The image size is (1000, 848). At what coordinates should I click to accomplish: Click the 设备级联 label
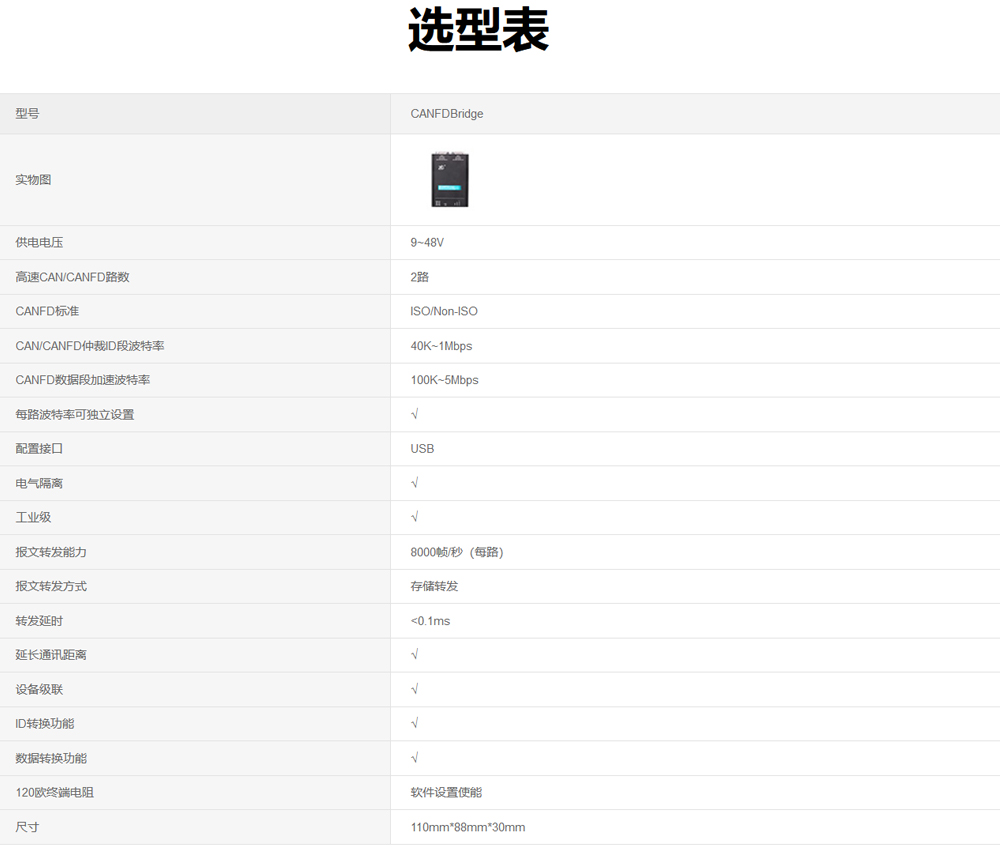click(39, 689)
